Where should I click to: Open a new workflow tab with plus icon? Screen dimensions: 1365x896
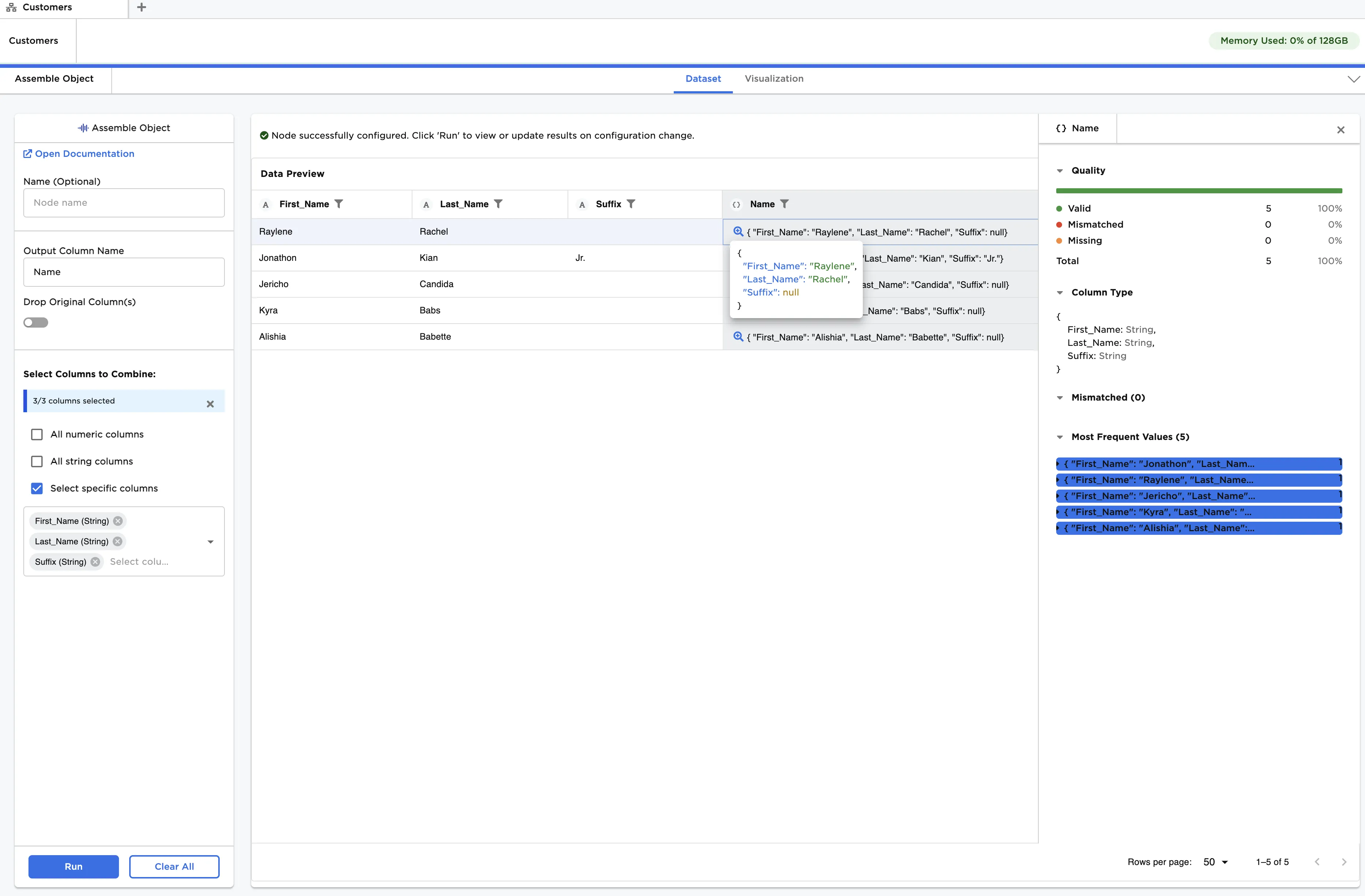(141, 7)
